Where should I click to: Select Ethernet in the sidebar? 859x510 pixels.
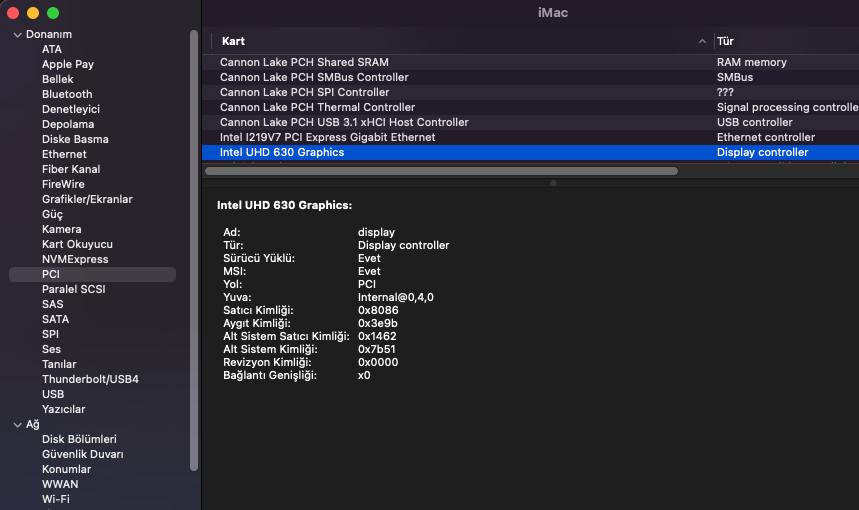64,154
